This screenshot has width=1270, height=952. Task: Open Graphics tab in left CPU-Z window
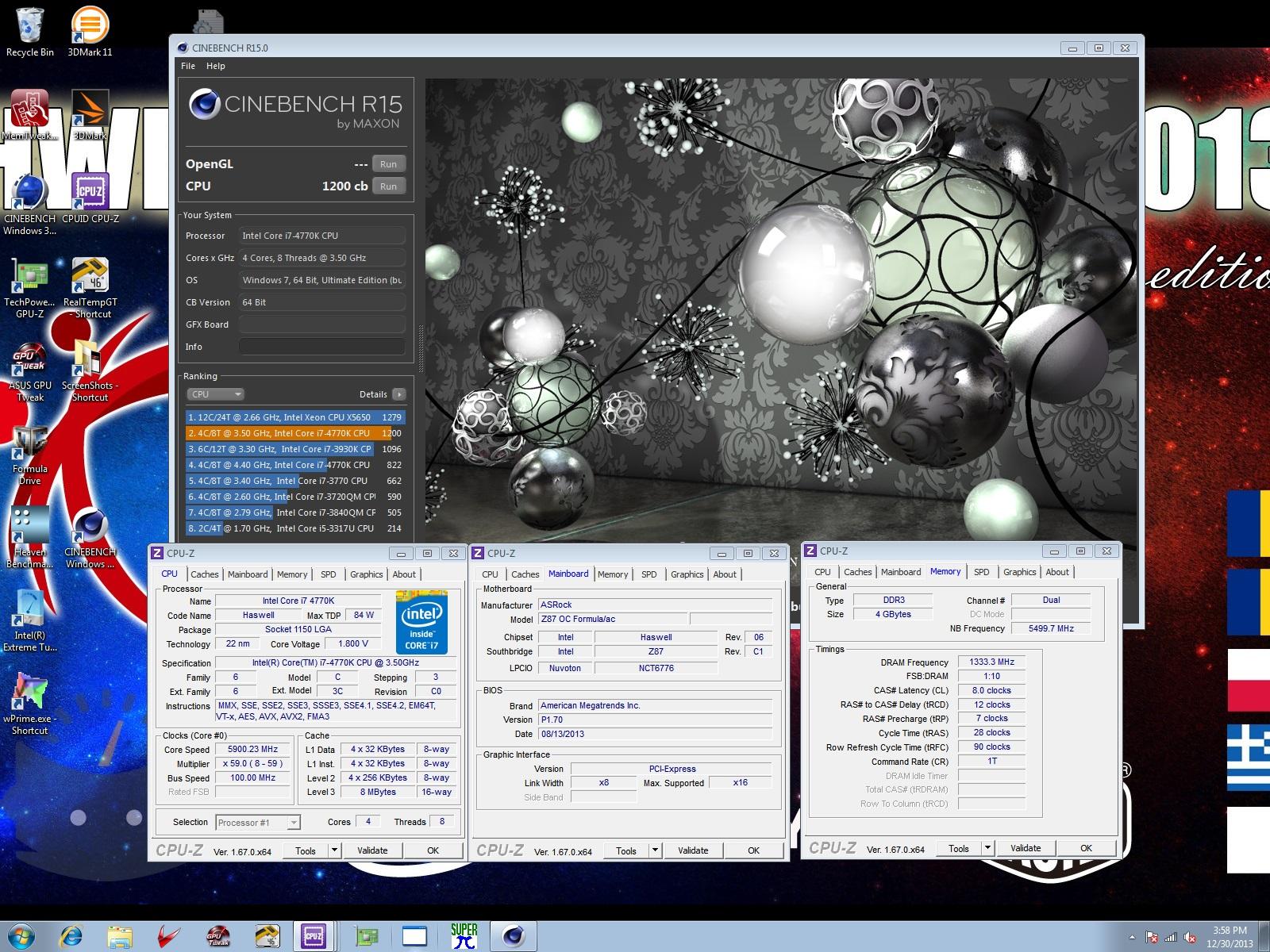pos(367,574)
